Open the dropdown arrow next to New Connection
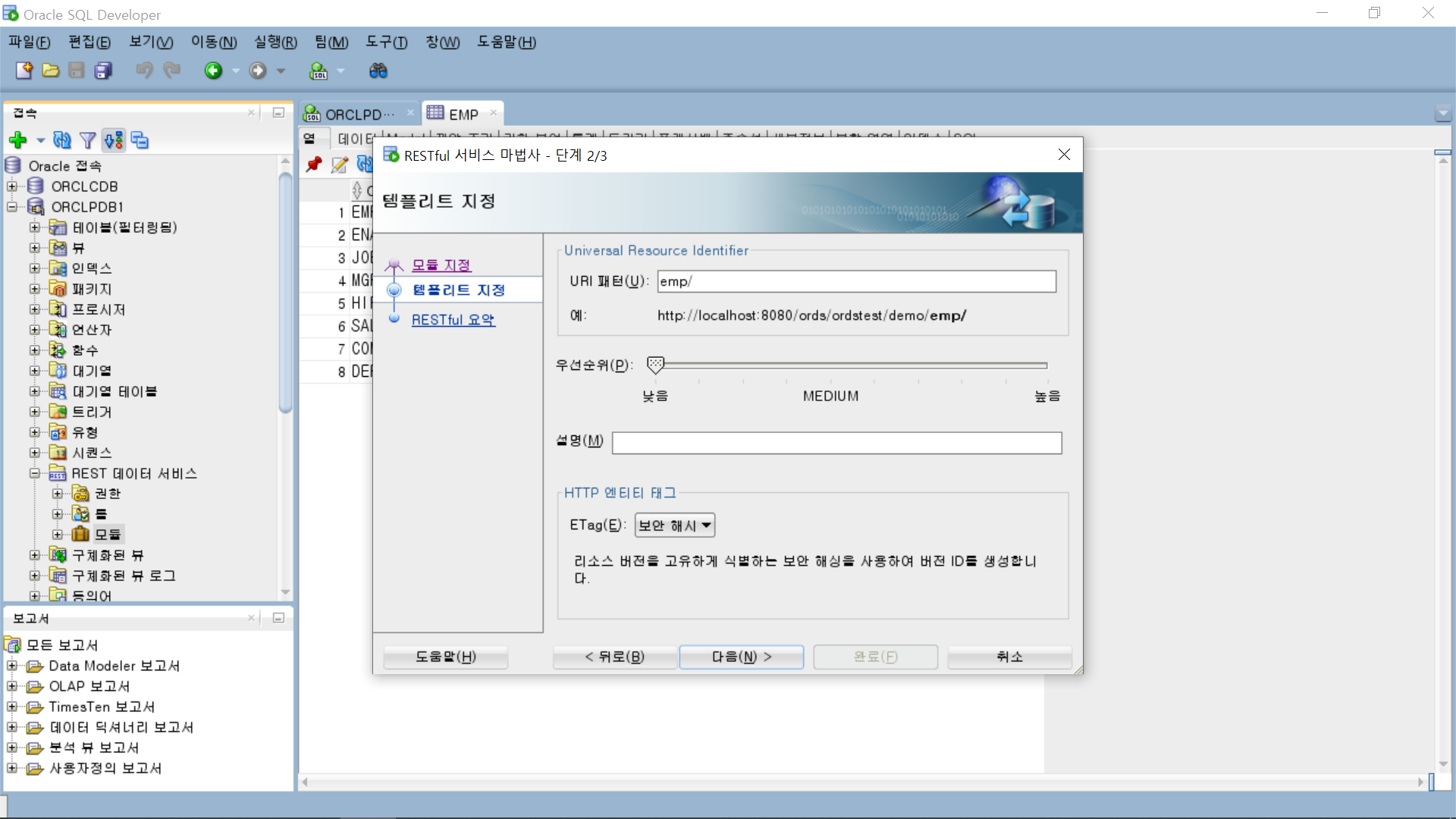The image size is (1456, 819). point(40,140)
